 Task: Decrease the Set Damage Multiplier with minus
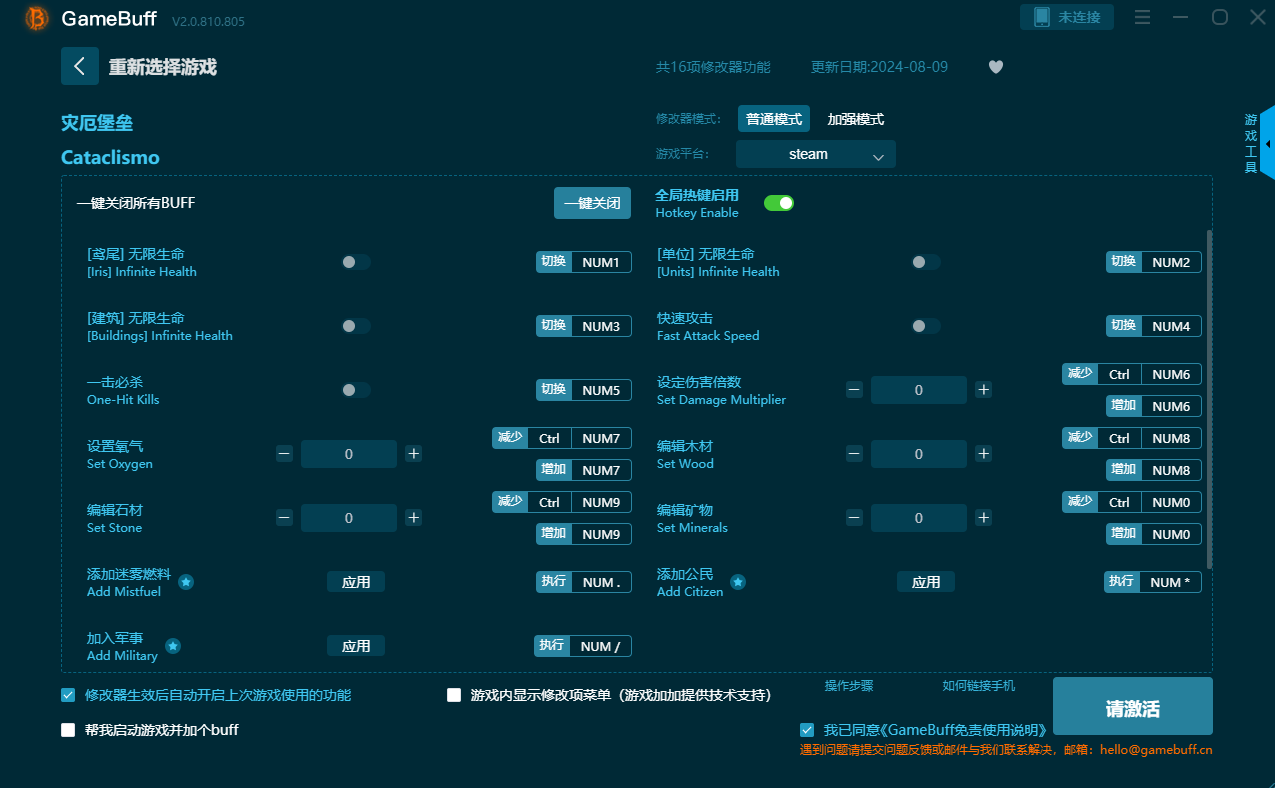[x=854, y=390]
